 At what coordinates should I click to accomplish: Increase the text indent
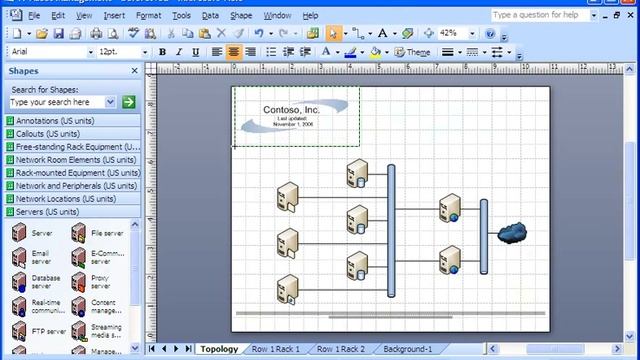[x=305, y=52]
